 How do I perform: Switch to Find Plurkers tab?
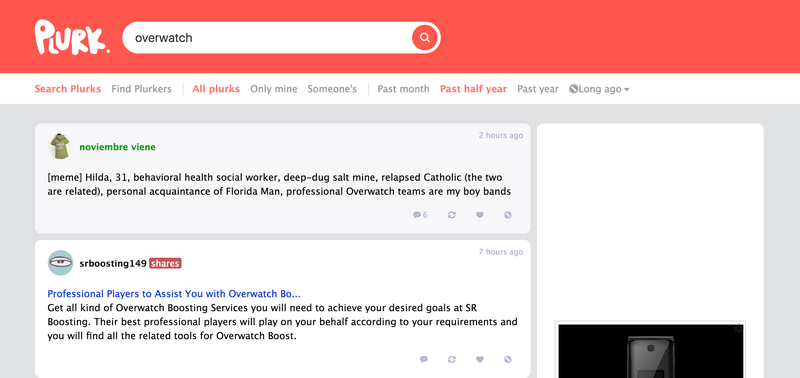pos(141,89)
